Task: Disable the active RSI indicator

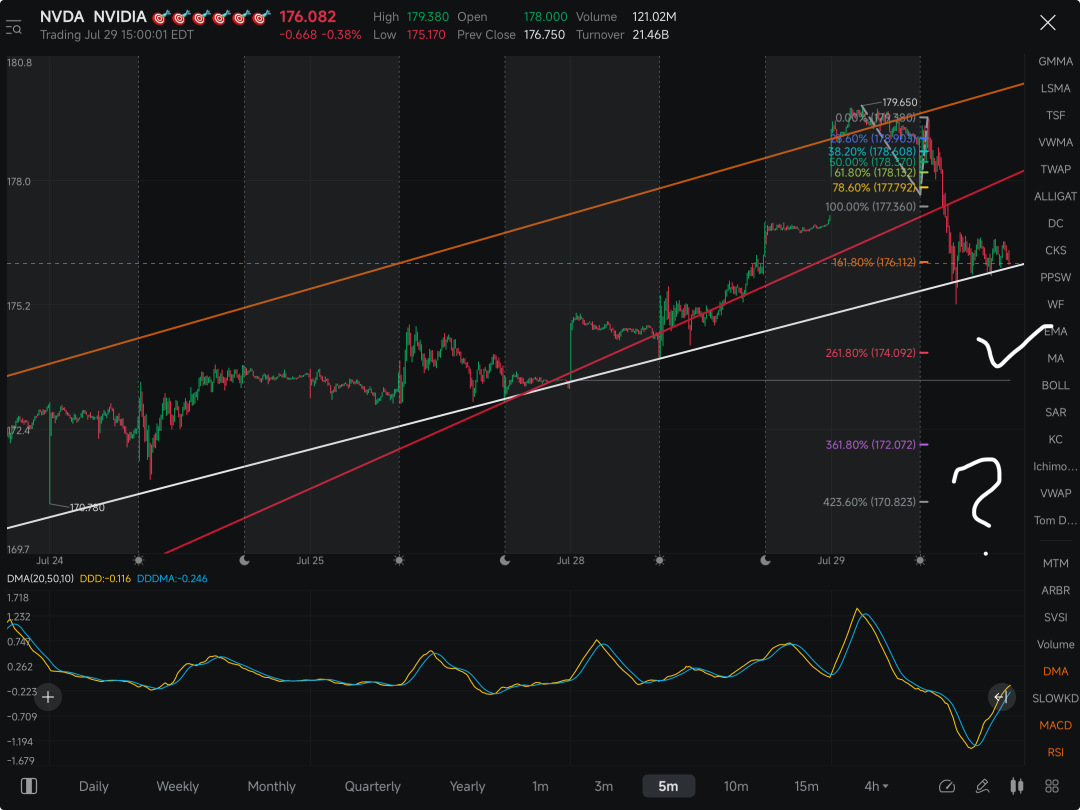Action: click(1055, 752)
